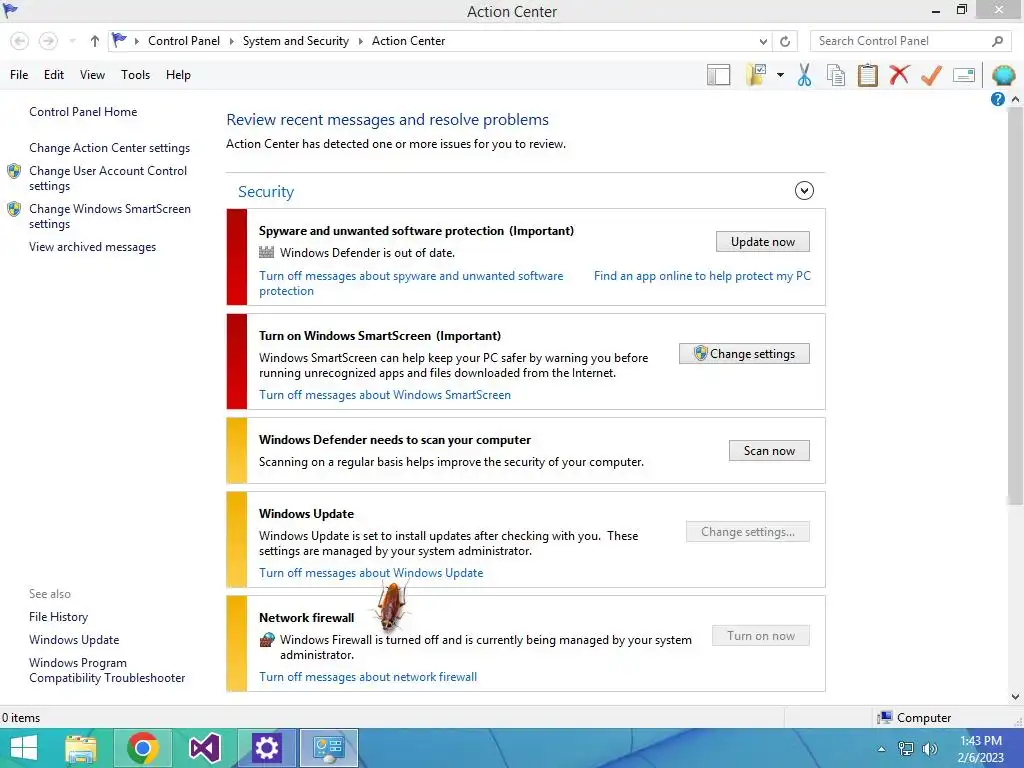Click the Copy toolbar icon
The height and width of the screenshot is (768, 1024).
click(x=836, y=75)
